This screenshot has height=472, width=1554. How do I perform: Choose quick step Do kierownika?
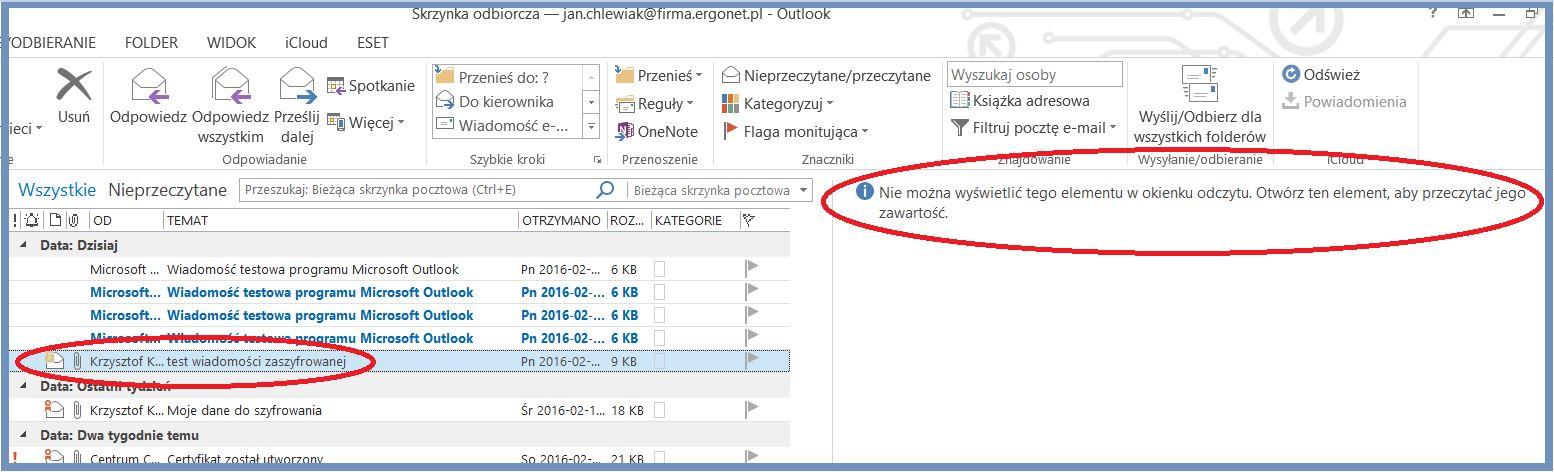click(x=505, y=102)
